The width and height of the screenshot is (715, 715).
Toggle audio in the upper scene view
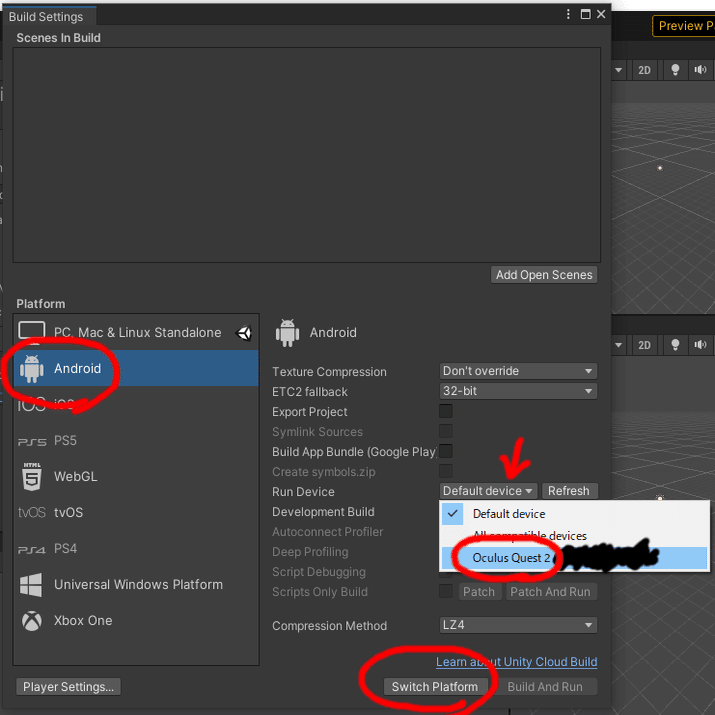[700, 70]
